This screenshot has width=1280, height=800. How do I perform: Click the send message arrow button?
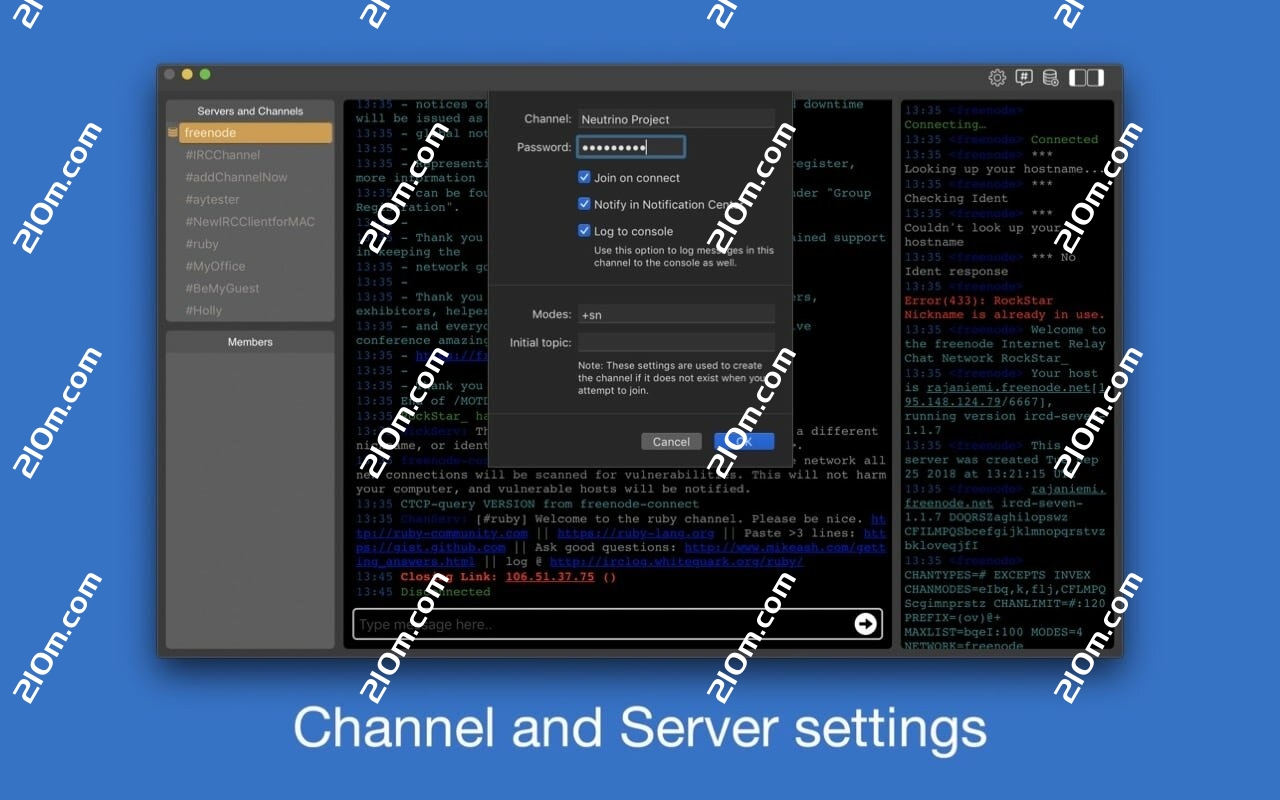coord(866,624)
